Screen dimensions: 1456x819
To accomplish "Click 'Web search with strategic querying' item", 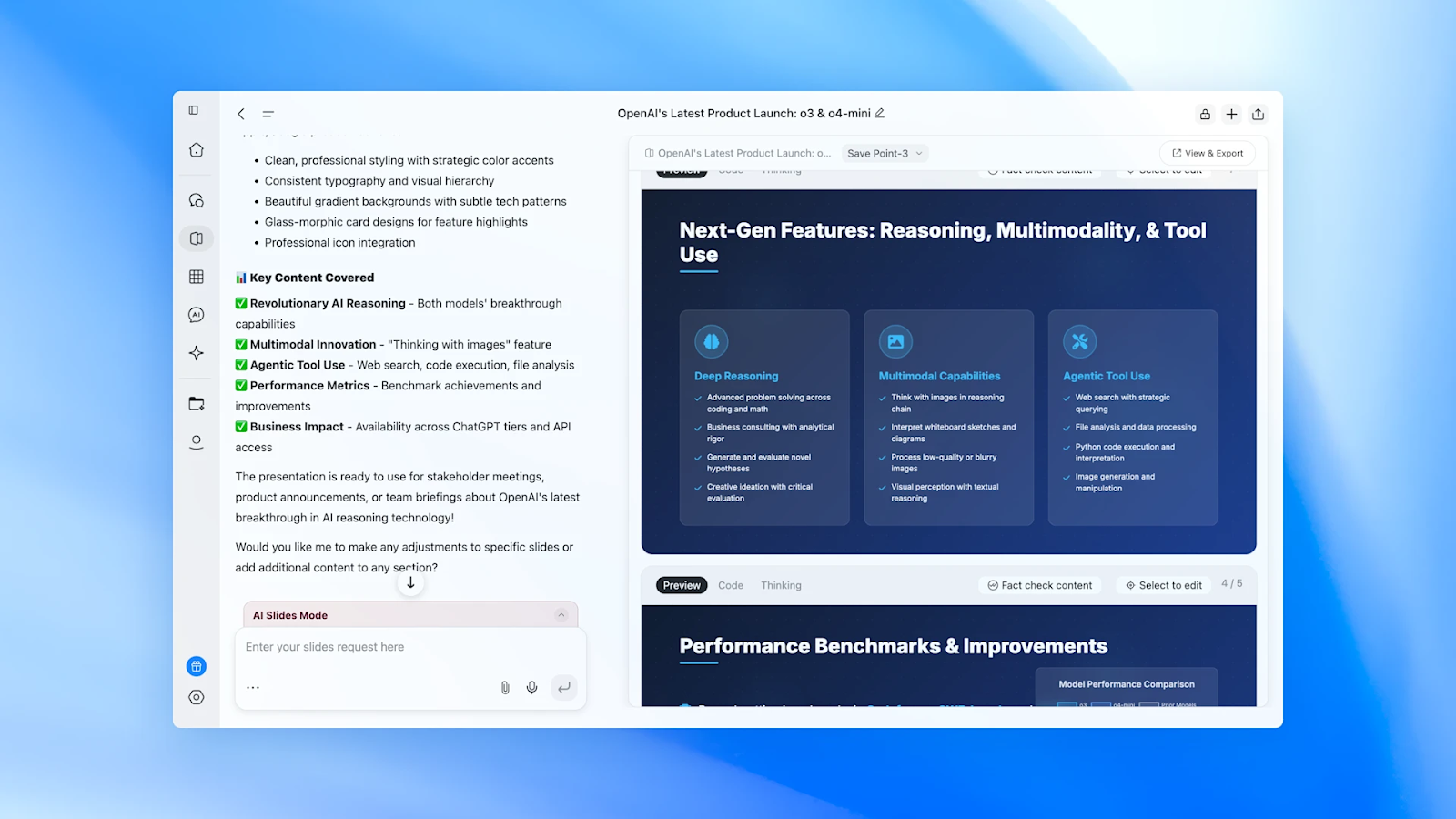I will (1122, 403).
